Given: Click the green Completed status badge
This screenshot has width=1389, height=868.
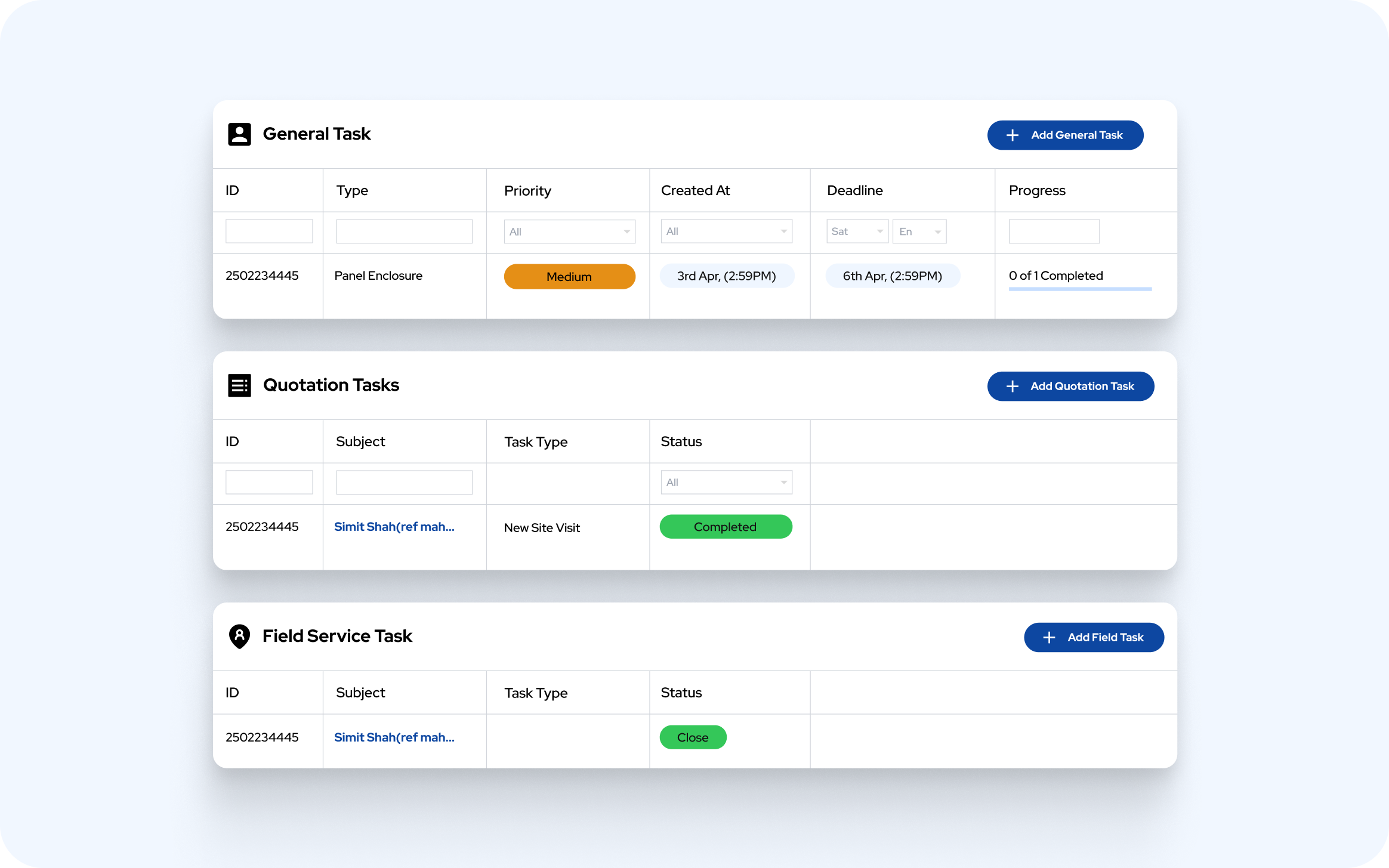Looking at the screenshot, I should coord(726,527).
